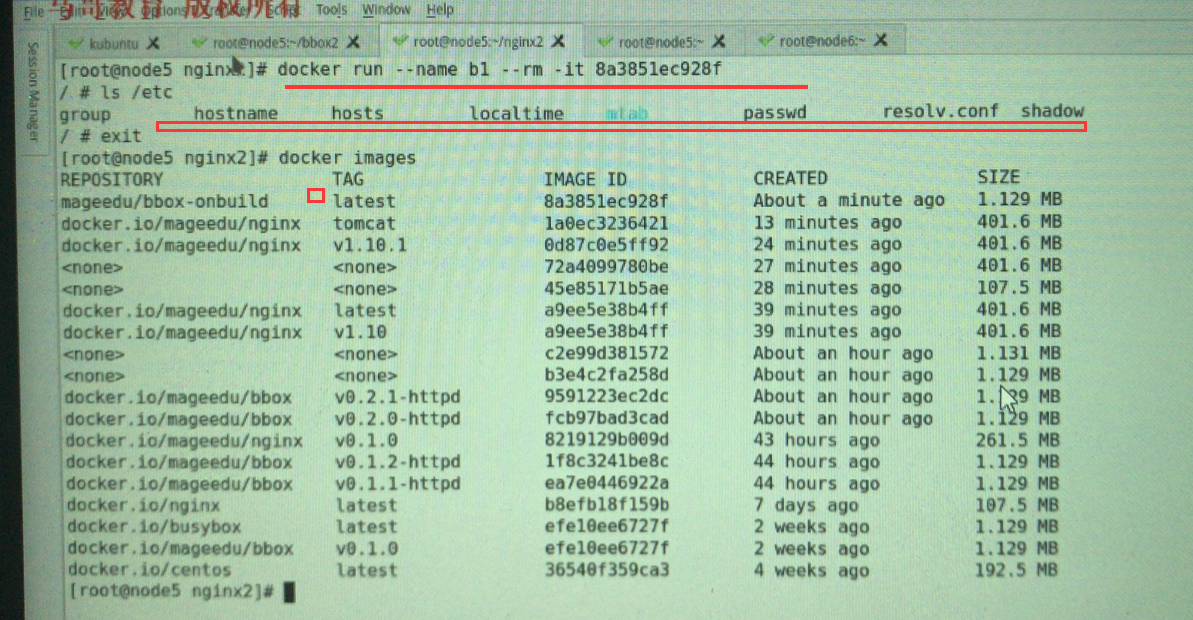Screen dimensions: 1193x620
Task: Click image ID 8219129b009d
Action: coord(606,440)
